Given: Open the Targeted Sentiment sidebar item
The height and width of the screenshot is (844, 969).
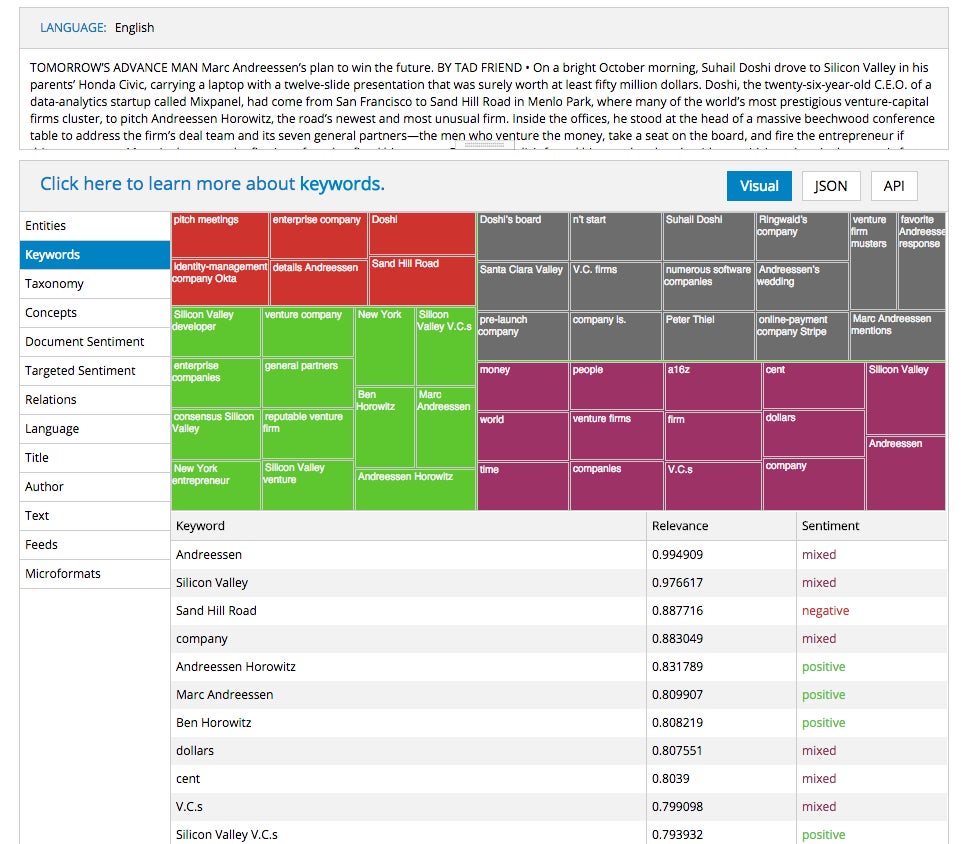Looking at the screenshot, I should [x=95, y=371].
